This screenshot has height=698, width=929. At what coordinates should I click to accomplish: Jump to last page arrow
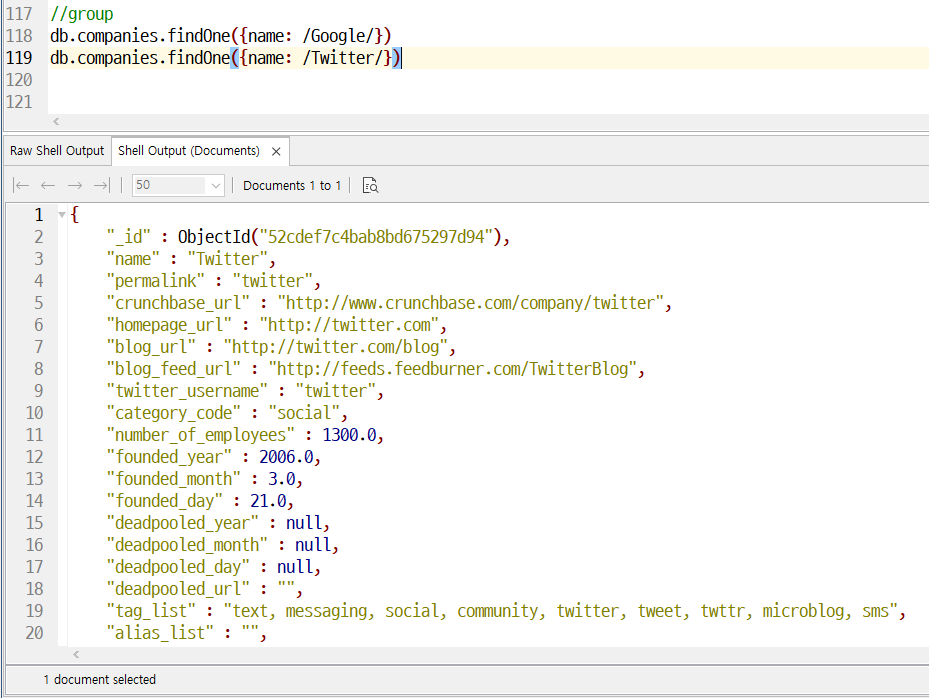101,185
